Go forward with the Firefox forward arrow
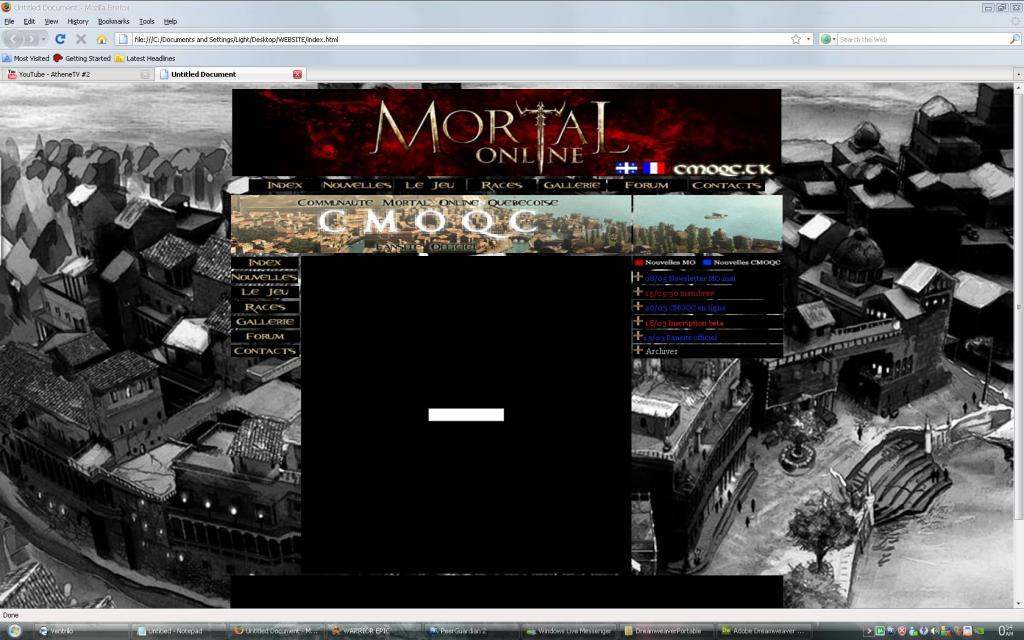The width and height of the screenshot is (1024, 640). (31, 39)
